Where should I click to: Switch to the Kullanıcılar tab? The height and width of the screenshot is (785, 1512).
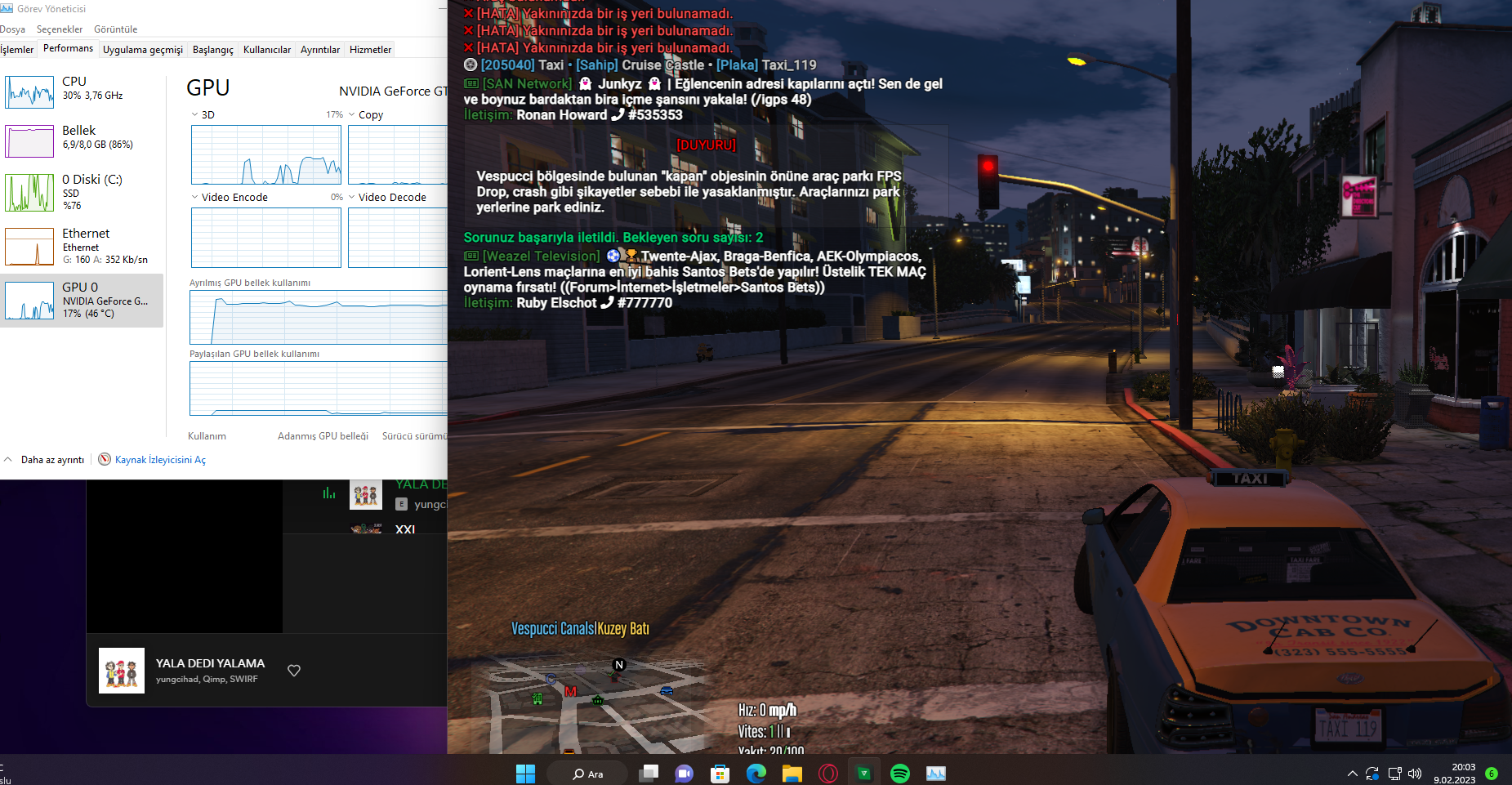click(x=267, y=50)
